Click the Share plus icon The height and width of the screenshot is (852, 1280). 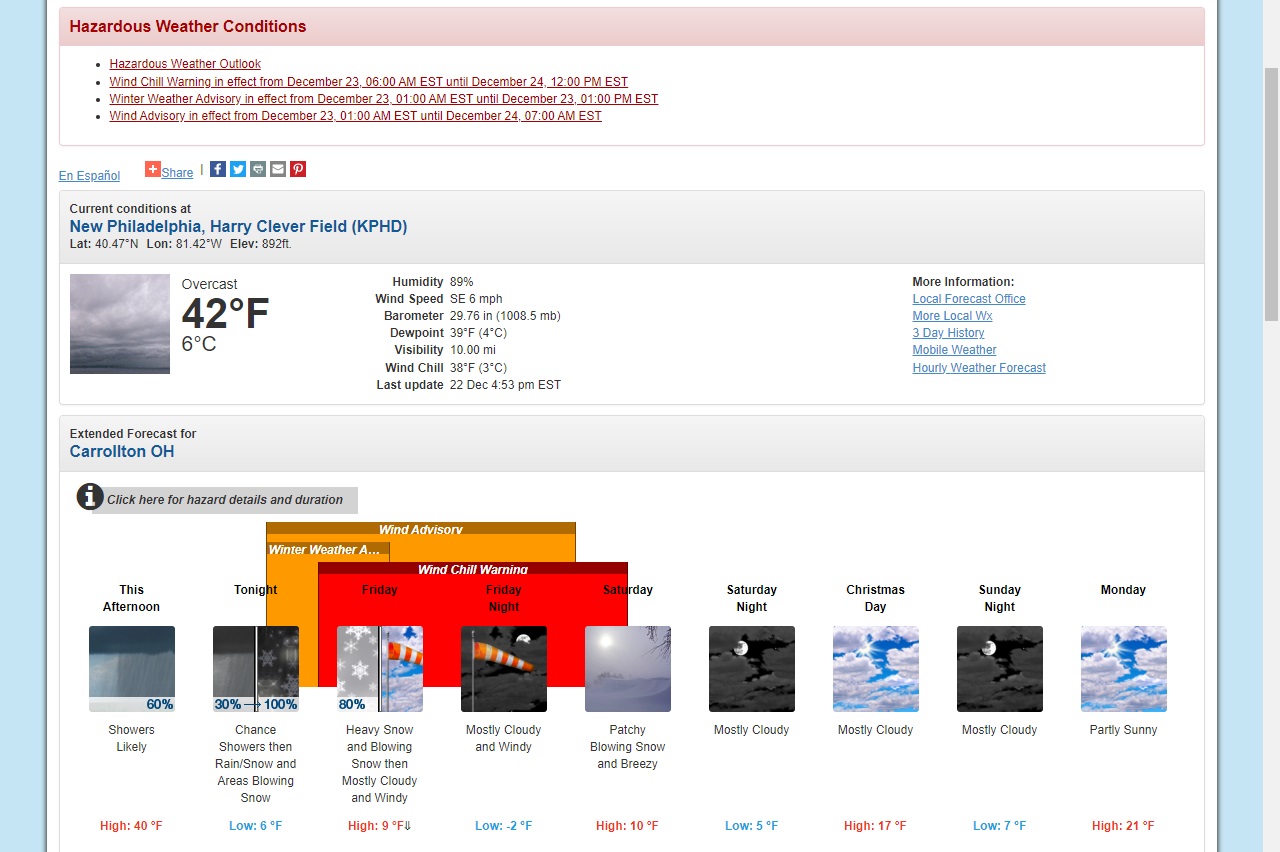[x=153, y=169]
